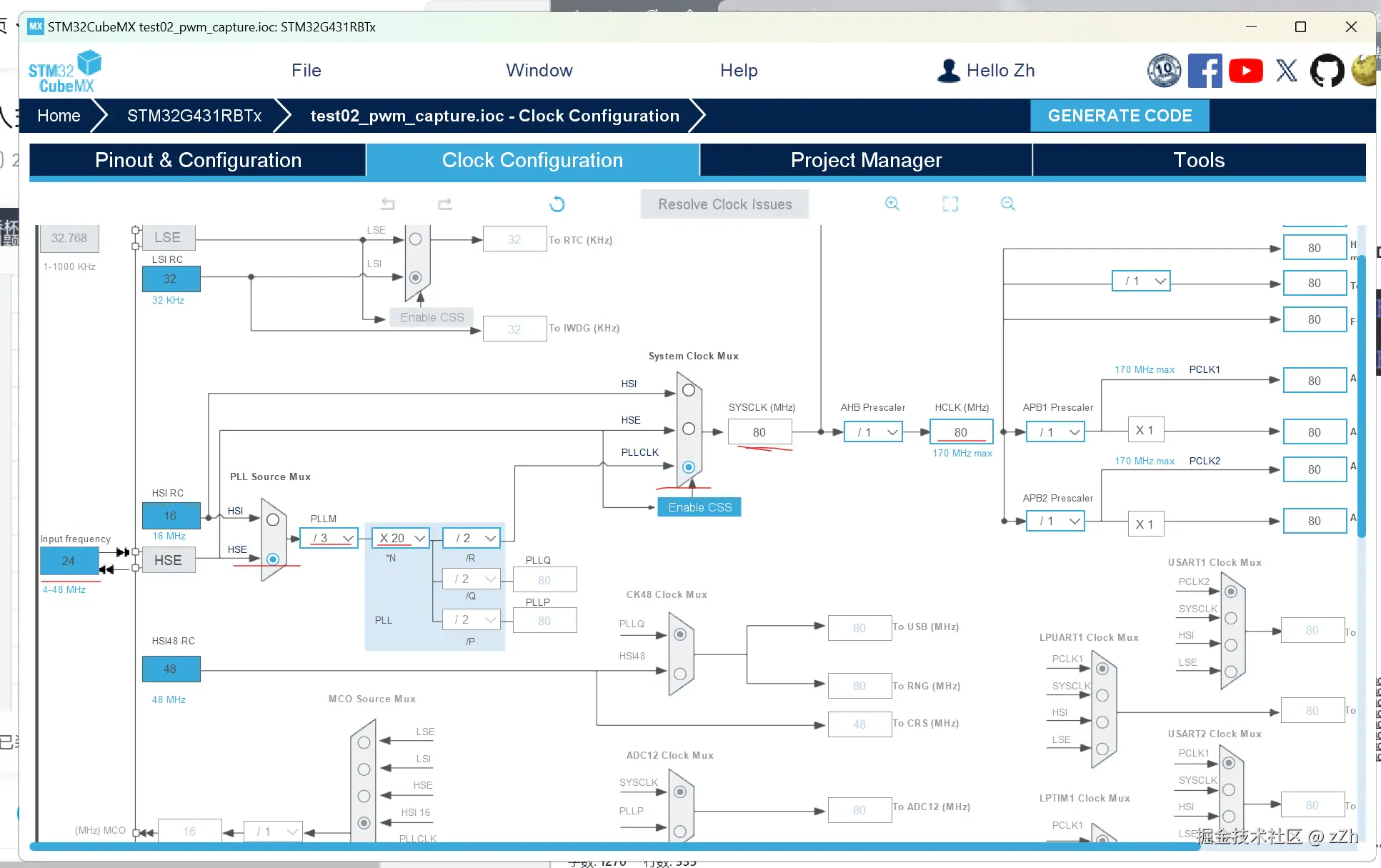Open the PLL X 20 multiplier dropdown
Viewport: 1381px width, 868px height.
(x=401, y=538)
